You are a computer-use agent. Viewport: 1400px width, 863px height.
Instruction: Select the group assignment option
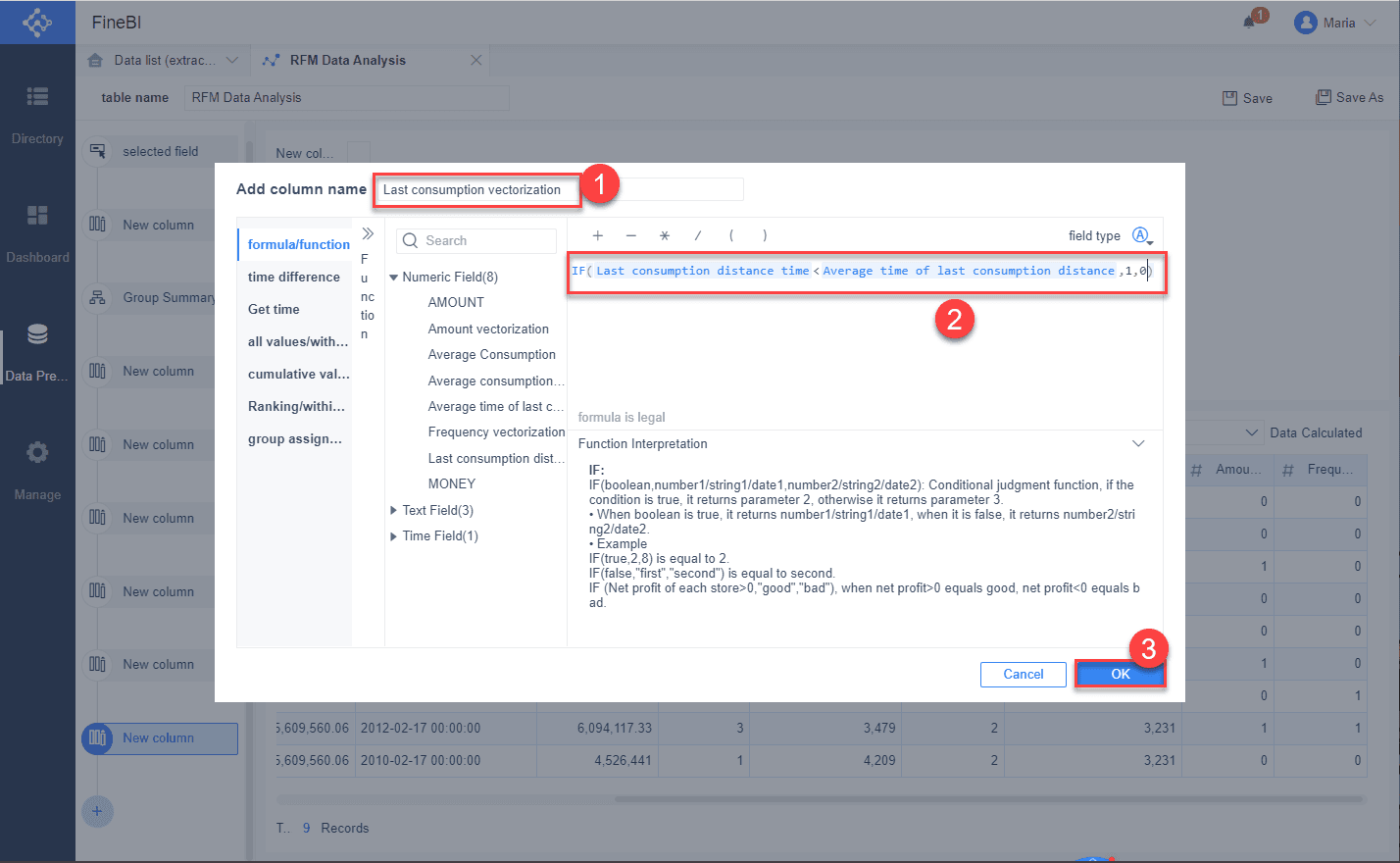point(295,438)
